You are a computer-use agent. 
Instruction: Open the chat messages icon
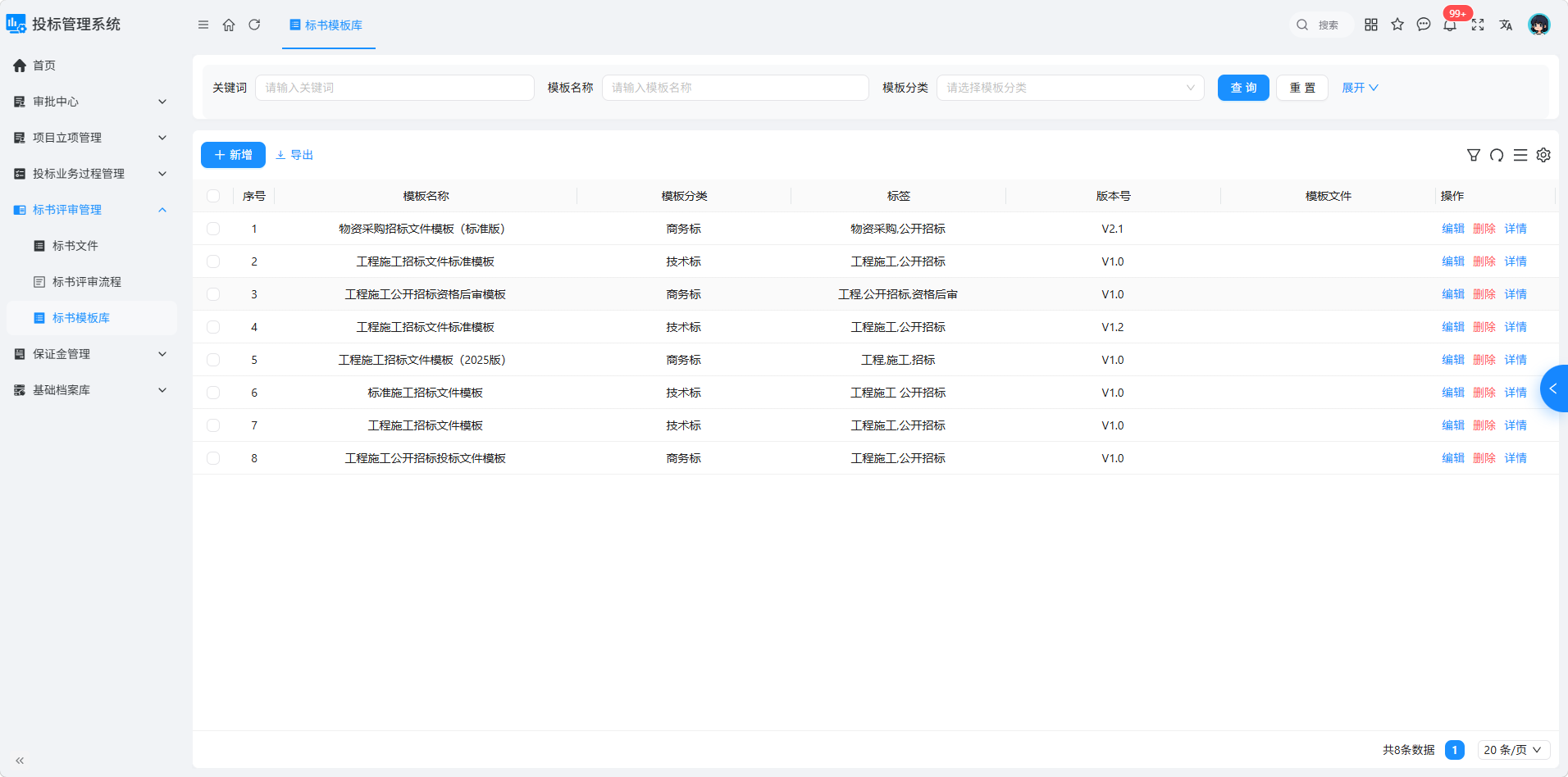pyautogui.click(x=1424, y=25)
